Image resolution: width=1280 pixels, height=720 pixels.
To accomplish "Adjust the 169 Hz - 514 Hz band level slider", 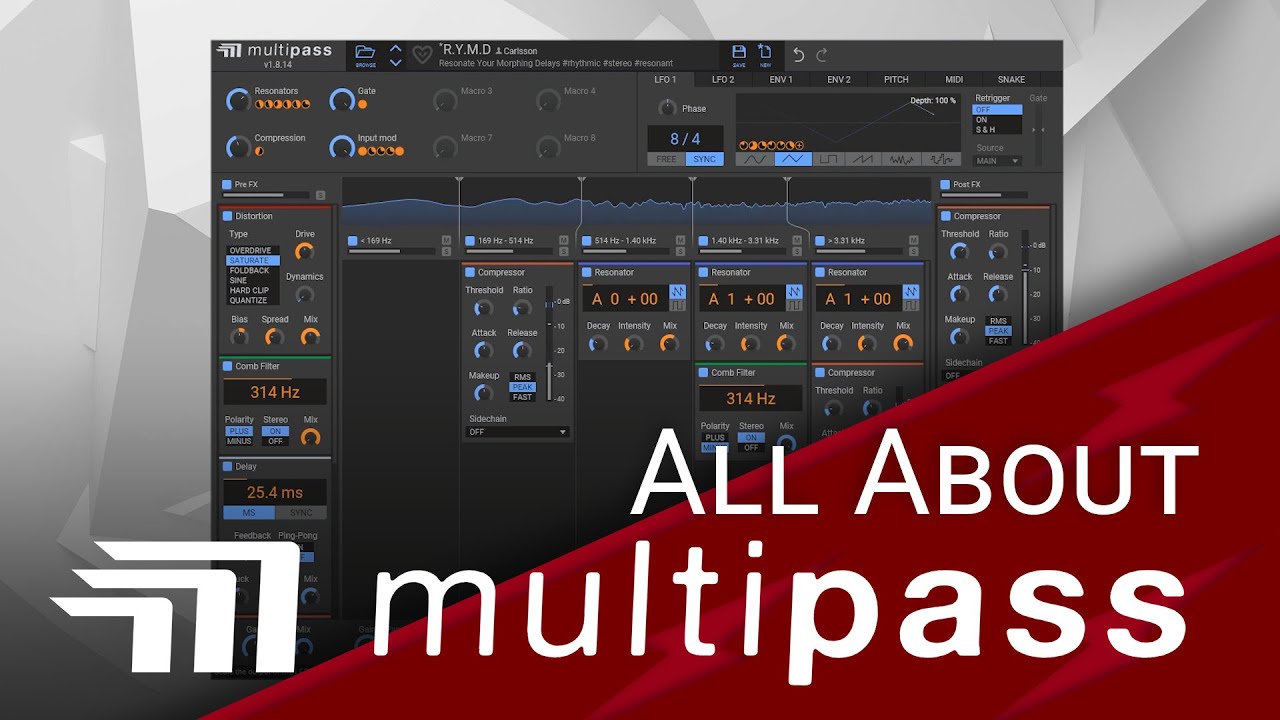I will [510, 251].
